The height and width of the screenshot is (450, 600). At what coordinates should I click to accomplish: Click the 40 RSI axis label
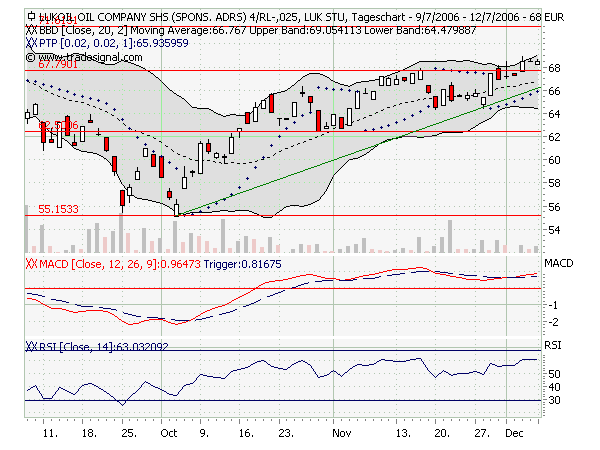click(554, 387)
